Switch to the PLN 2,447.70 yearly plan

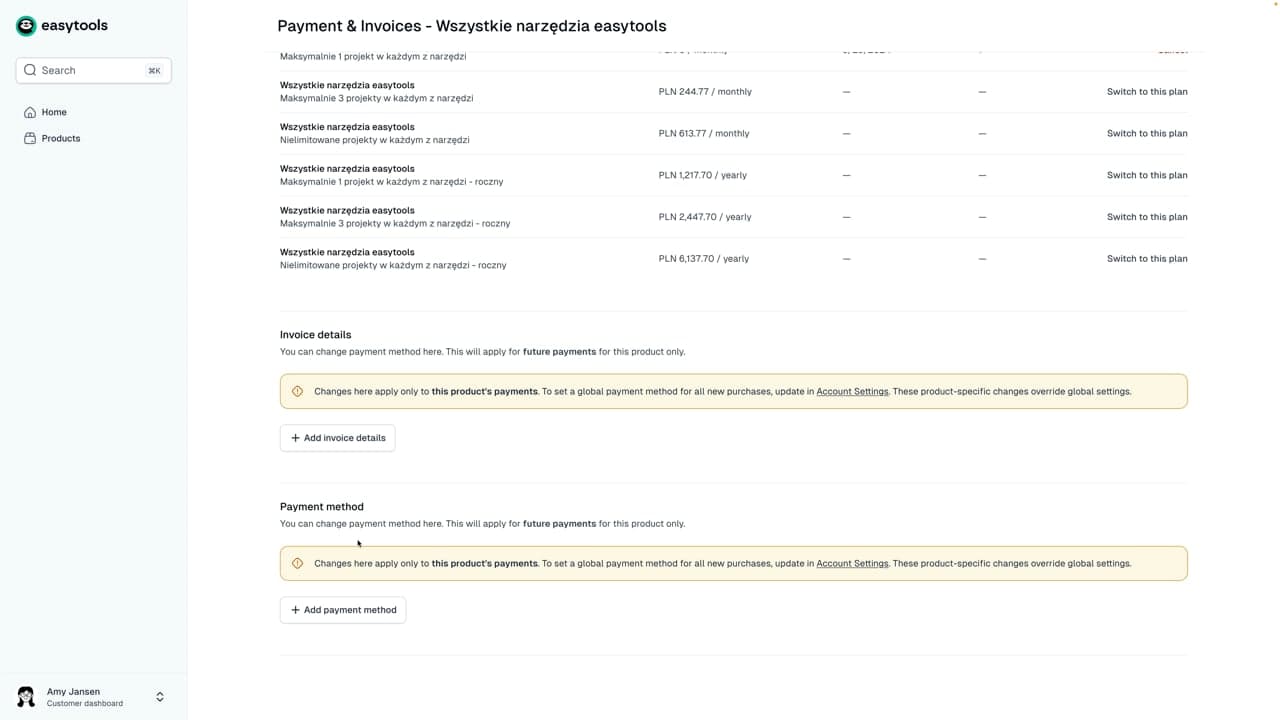1147,217
